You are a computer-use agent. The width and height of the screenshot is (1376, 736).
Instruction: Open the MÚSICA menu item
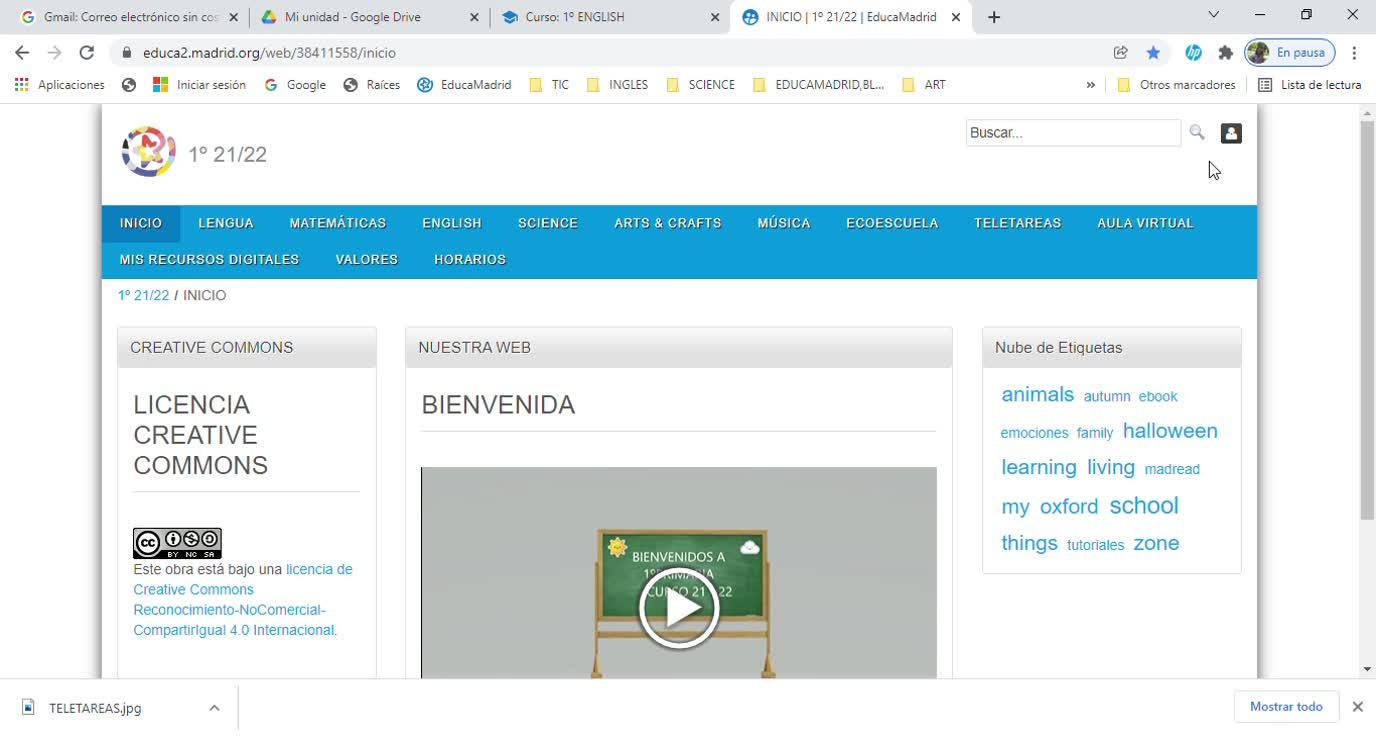point(784,223)
